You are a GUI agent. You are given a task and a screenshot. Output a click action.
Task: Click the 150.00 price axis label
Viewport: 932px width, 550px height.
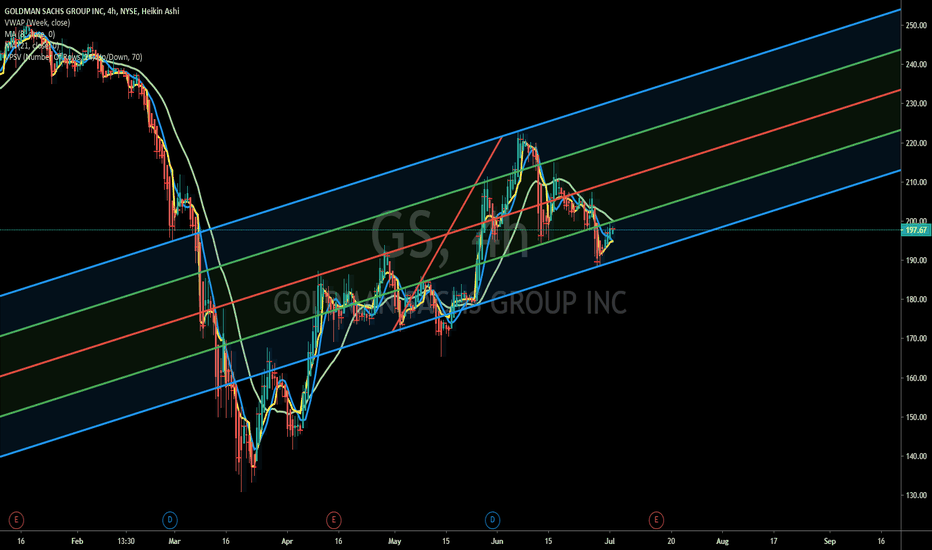(916, 417)
